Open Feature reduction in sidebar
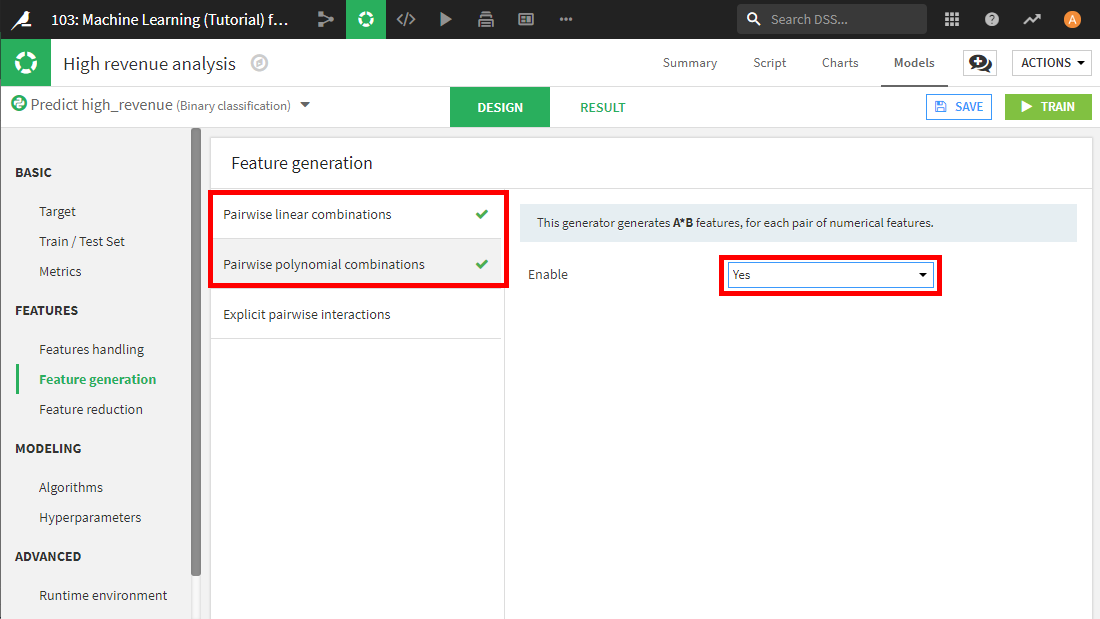 click(x=91, y=409)
